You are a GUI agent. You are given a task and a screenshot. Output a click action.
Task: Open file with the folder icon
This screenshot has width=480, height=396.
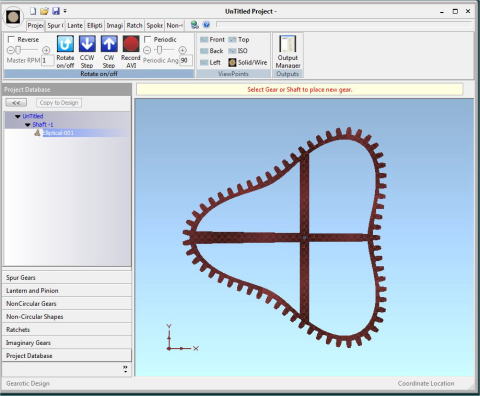click(x=44, y=11)
